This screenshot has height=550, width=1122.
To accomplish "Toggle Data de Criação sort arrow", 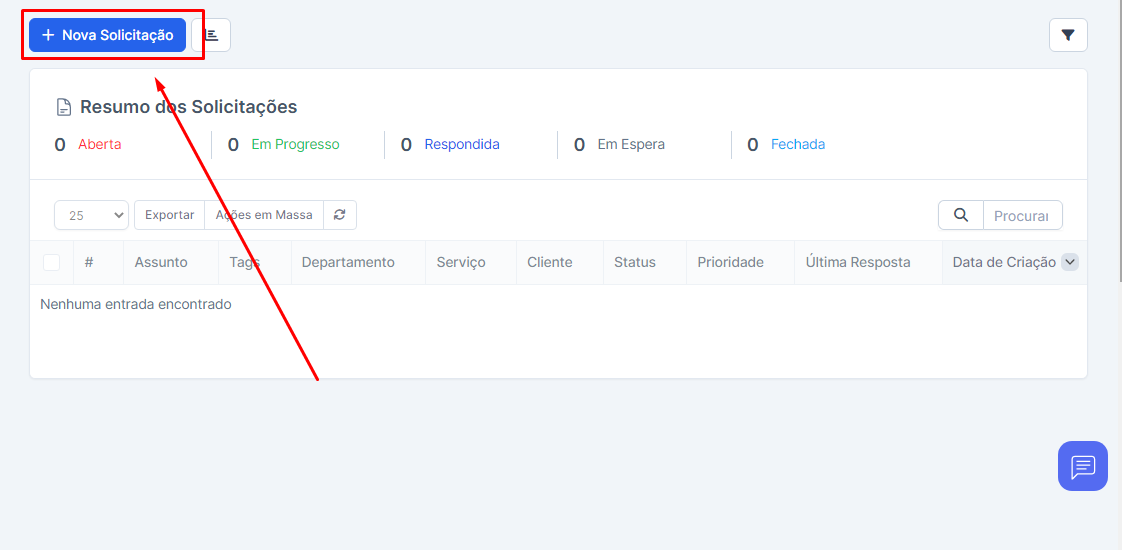I will [1069, 262].
